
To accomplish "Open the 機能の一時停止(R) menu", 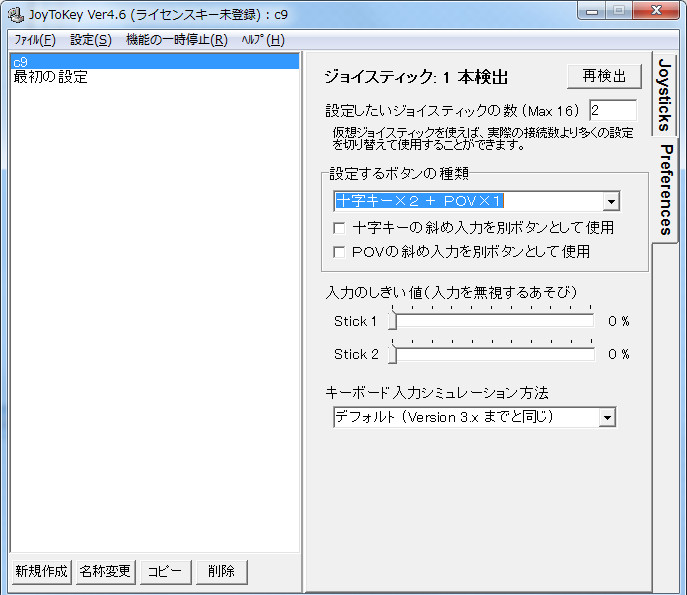I will tap(177, 40).
